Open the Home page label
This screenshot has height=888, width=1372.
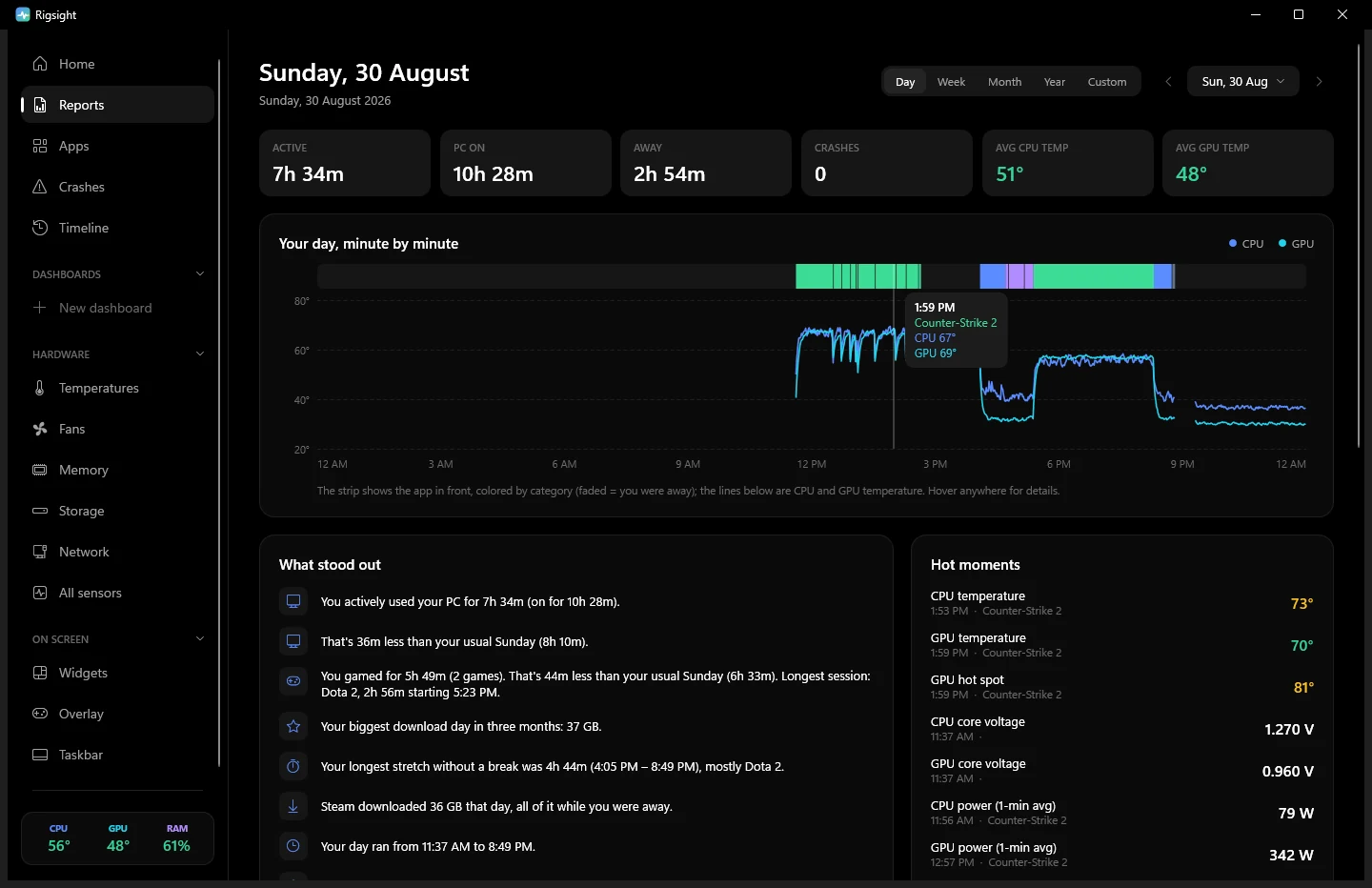pos(76,64)
